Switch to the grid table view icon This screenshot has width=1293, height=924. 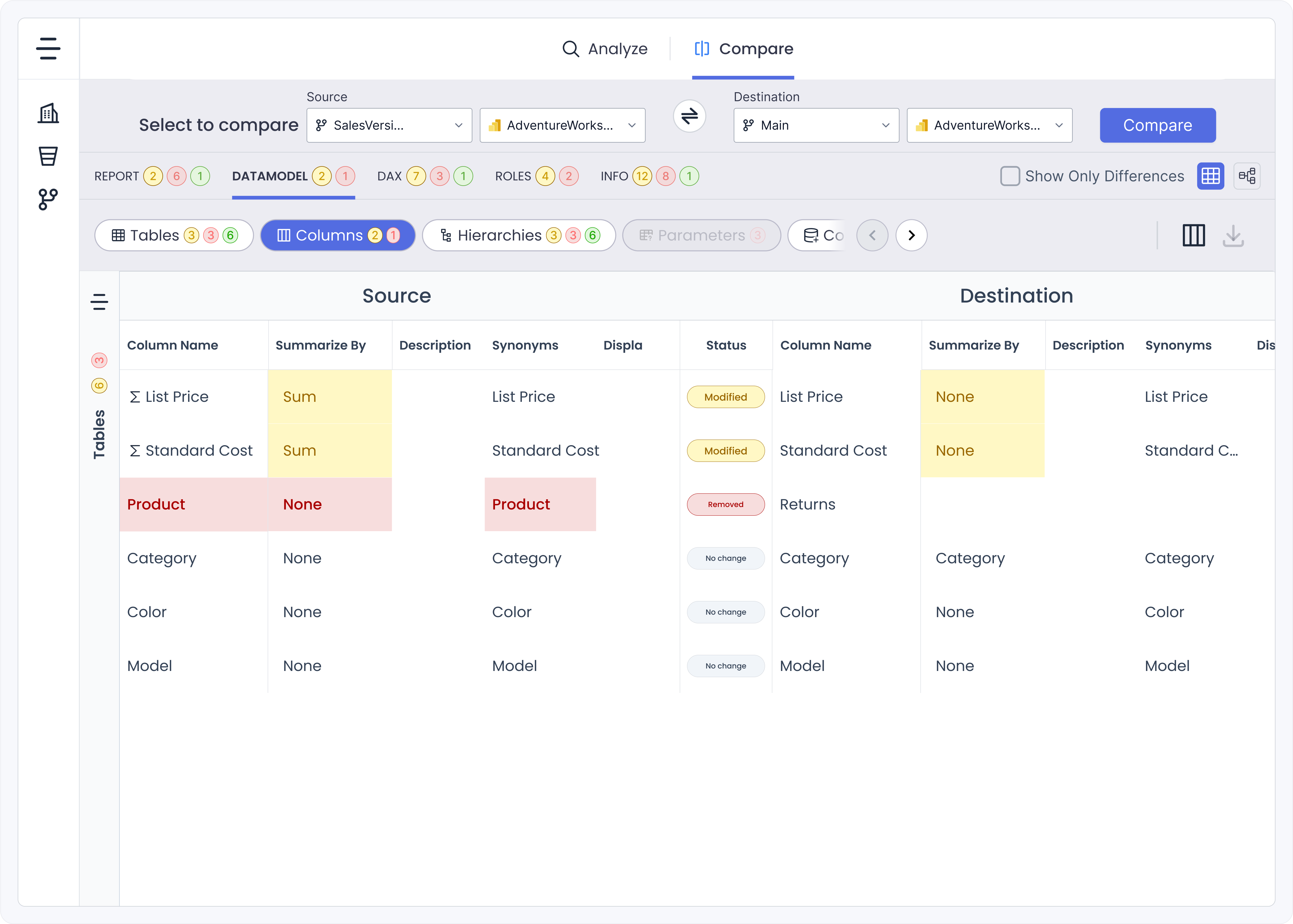point(1210,176)
